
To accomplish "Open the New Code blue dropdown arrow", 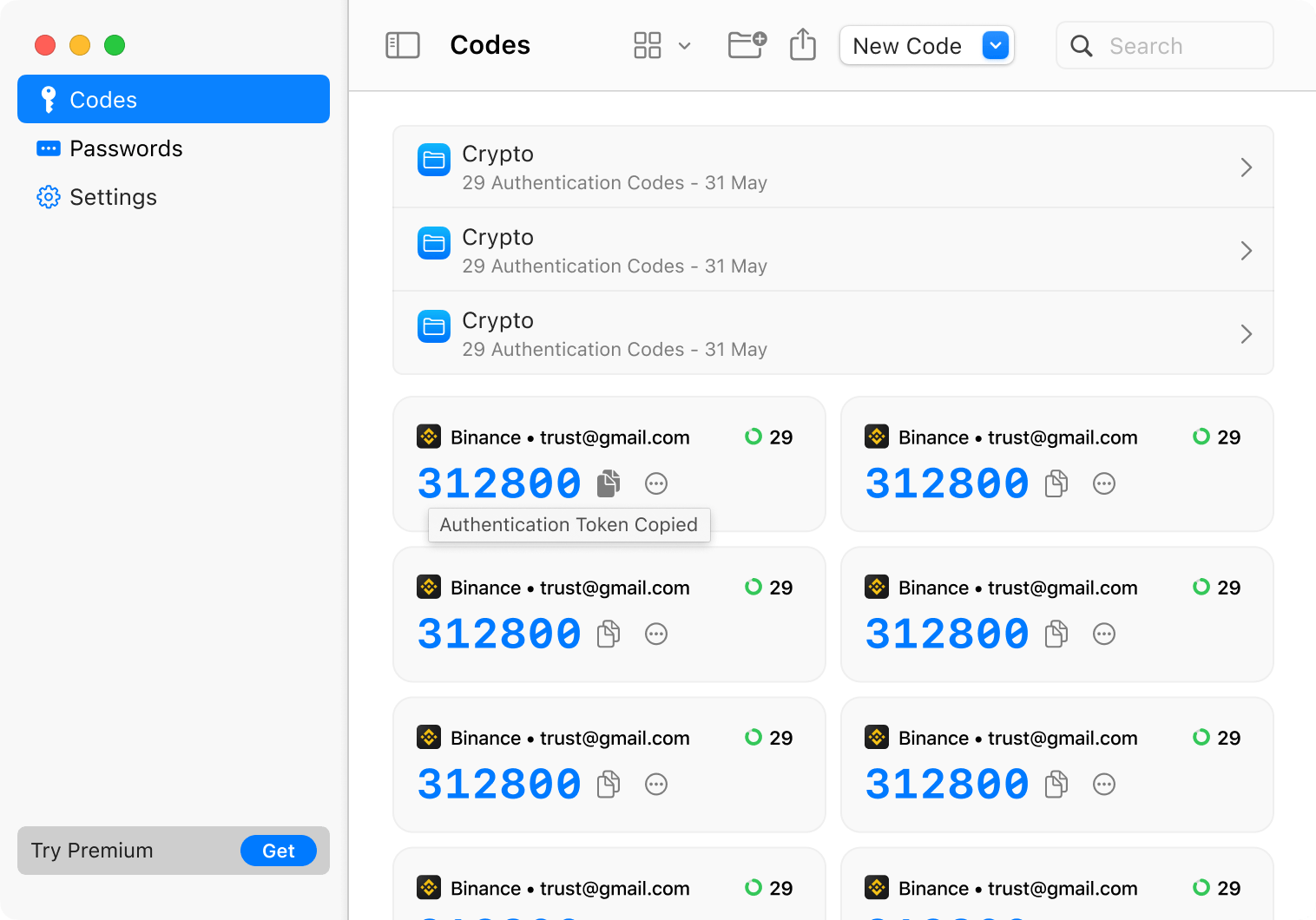I will [x=996, y=45].
